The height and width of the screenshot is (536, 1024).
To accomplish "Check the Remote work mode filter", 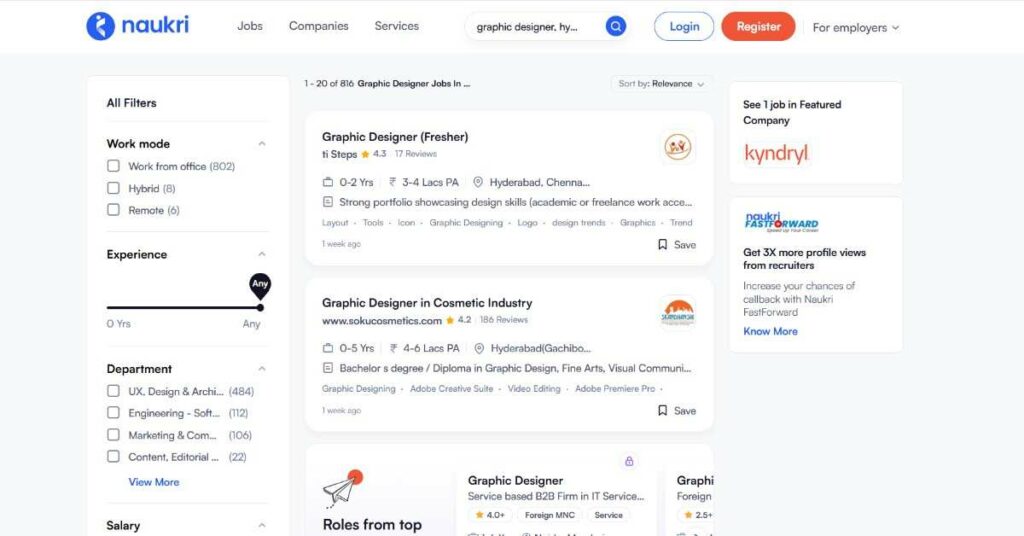I will point(114,210).
